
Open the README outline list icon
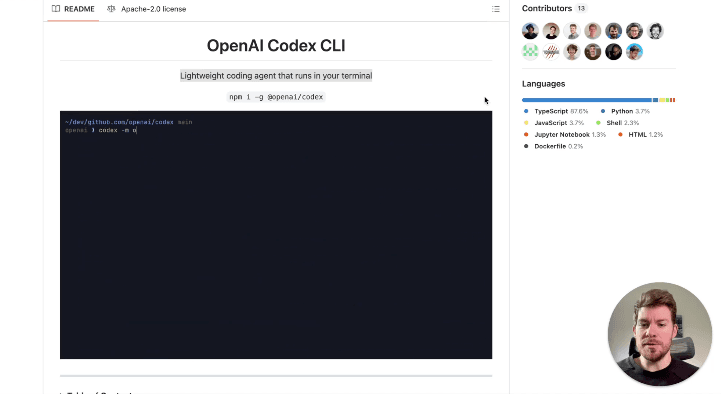tap(496, 9)
